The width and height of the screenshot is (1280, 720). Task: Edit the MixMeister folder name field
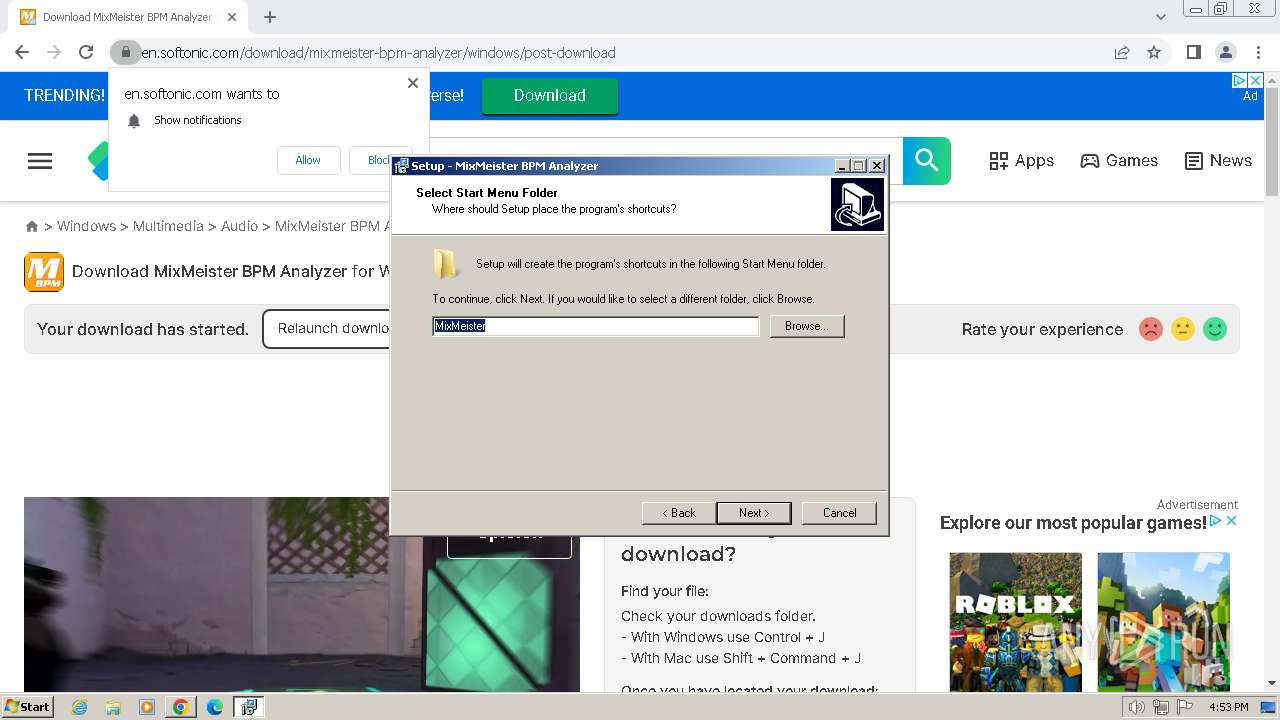point(596,326)
